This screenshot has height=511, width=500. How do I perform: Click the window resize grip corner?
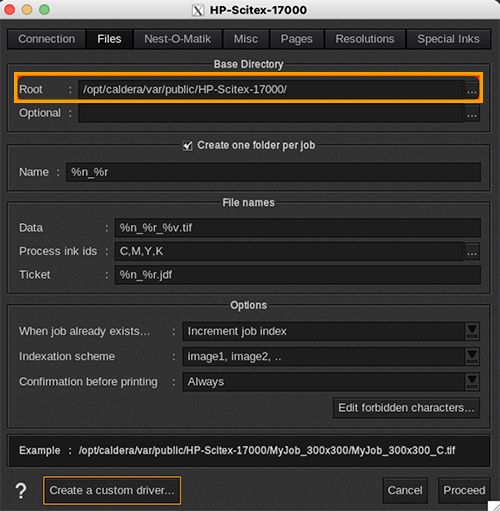tap(494, 506)
